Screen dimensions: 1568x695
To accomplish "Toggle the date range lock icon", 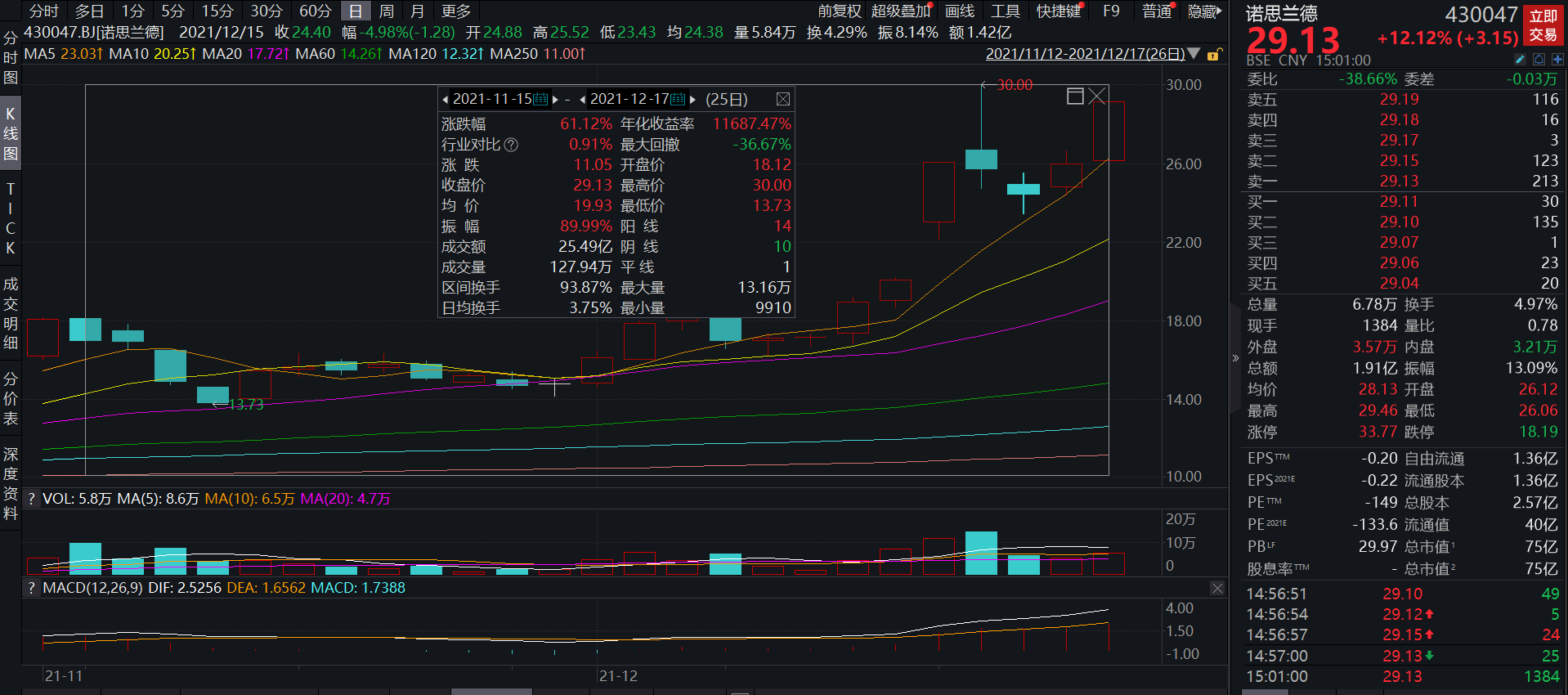I will point(1214,54).
